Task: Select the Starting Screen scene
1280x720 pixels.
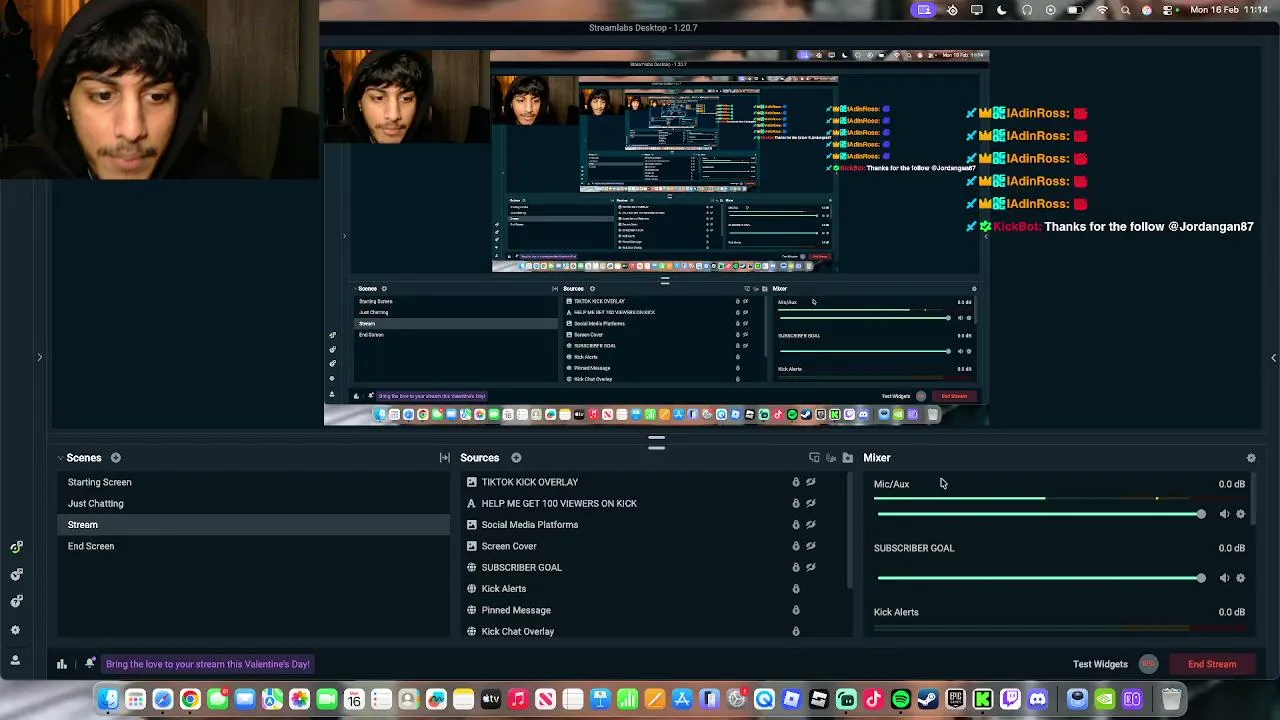Action: click(x=253, y=482)
